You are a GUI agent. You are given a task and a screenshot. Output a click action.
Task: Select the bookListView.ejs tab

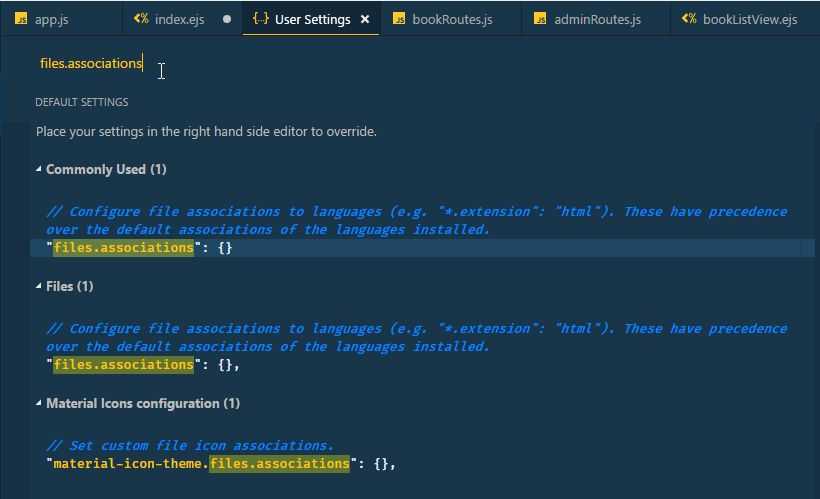pos(750,19)
